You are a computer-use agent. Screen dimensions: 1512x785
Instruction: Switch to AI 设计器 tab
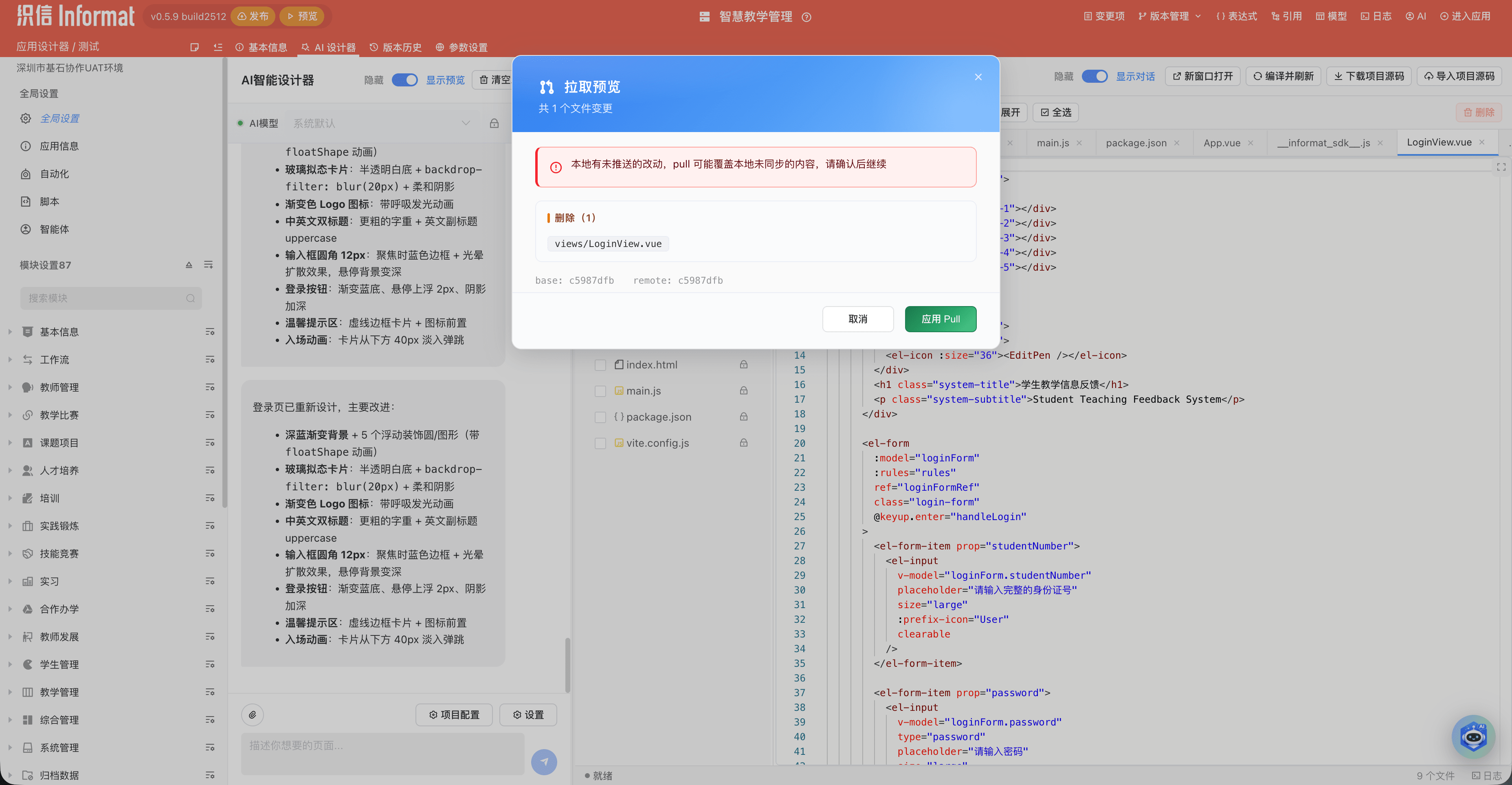tap(328, 47)
